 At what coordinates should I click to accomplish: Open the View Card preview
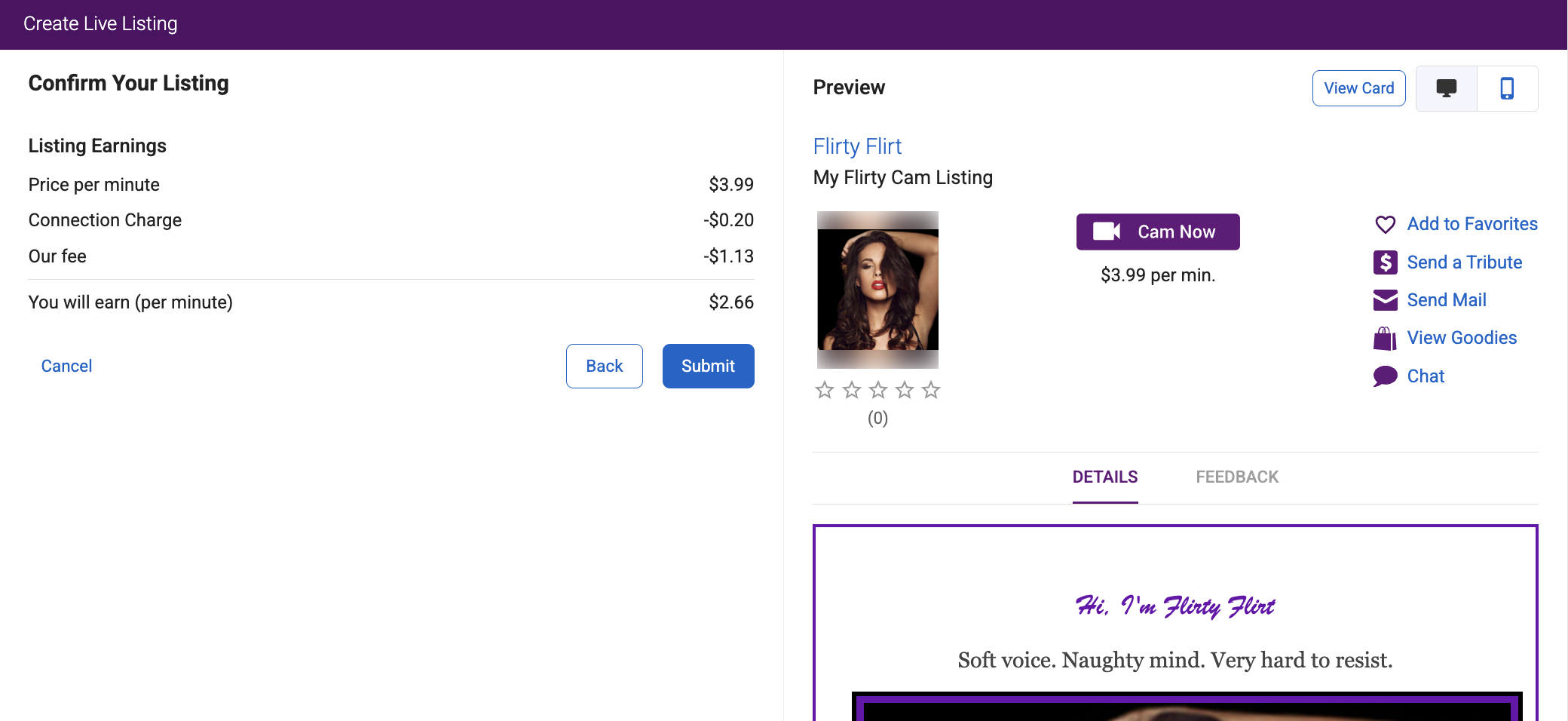click(1359, 88)
